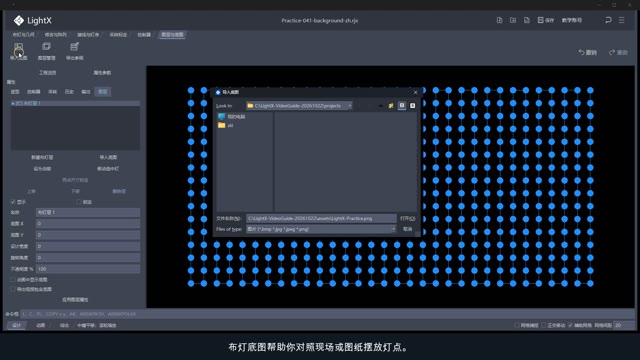
Task: Switch to the 动画 animation bottom tab
Action: pyautogui.click(x=40, y=325)
